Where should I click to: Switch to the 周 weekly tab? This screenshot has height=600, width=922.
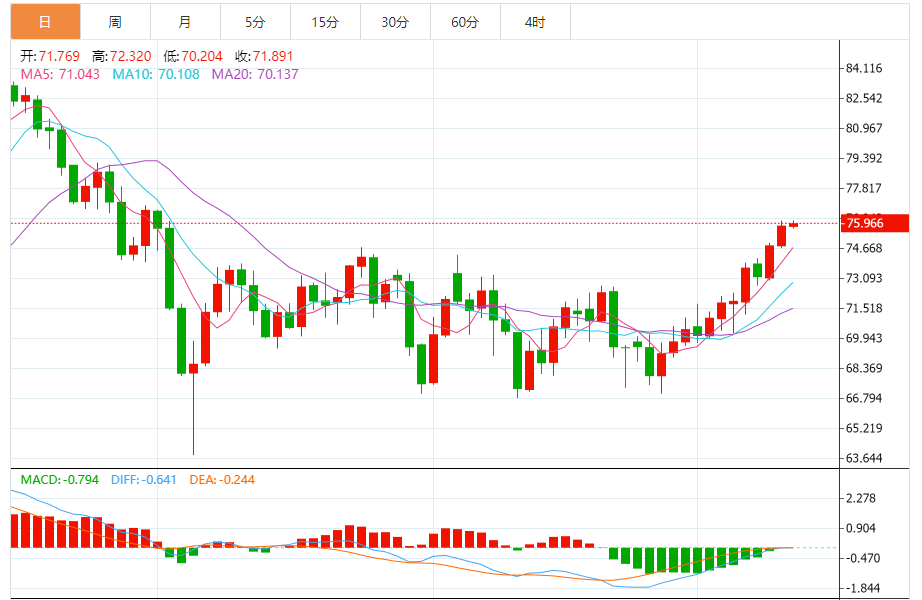tap(115, 22)
